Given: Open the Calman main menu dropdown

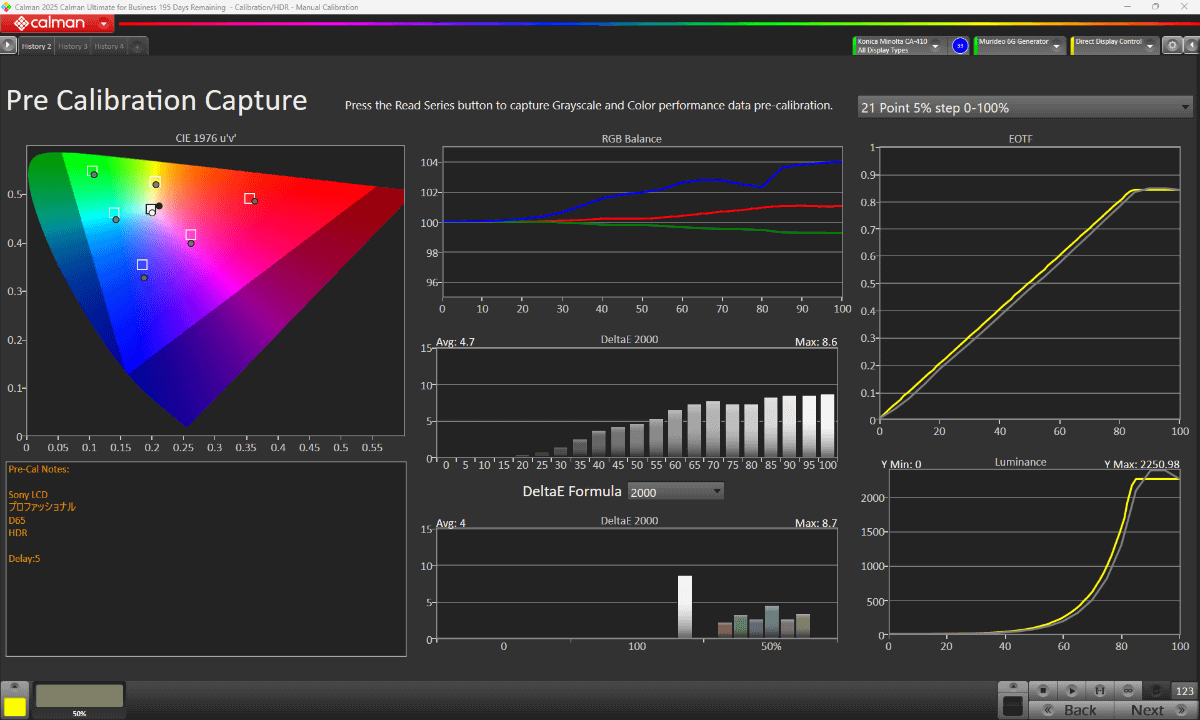Looking at the screenshot, I should [106, 23].
